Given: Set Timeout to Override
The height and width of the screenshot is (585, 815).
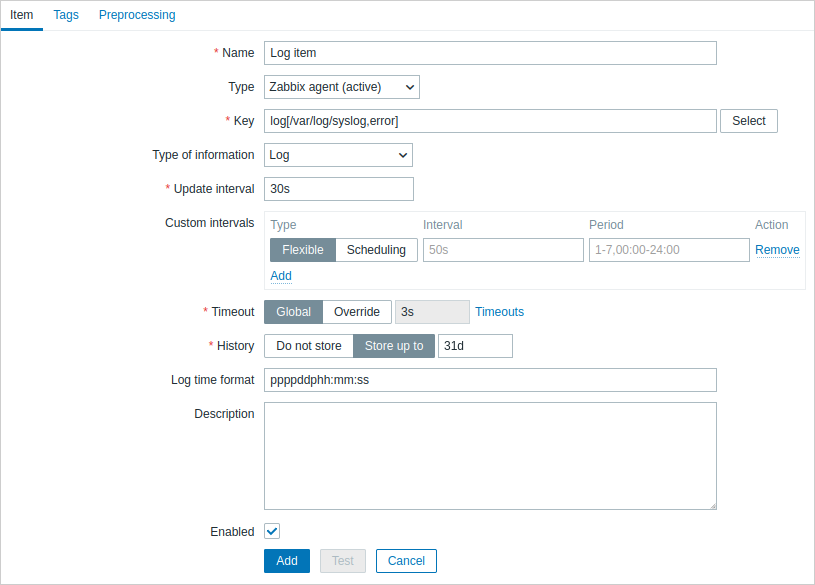Looking at the screenshot, I should pyautogui.click(x=357, y=312).
